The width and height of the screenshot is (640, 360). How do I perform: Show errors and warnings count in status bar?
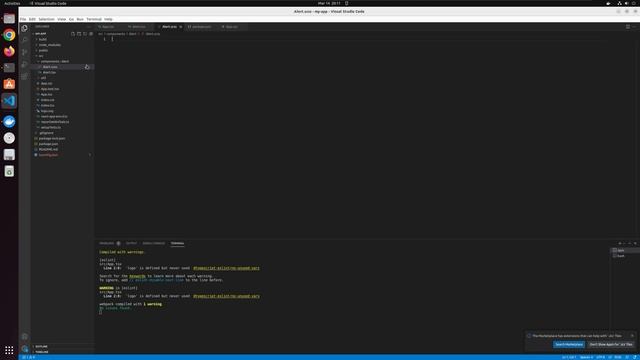point(29,357)
